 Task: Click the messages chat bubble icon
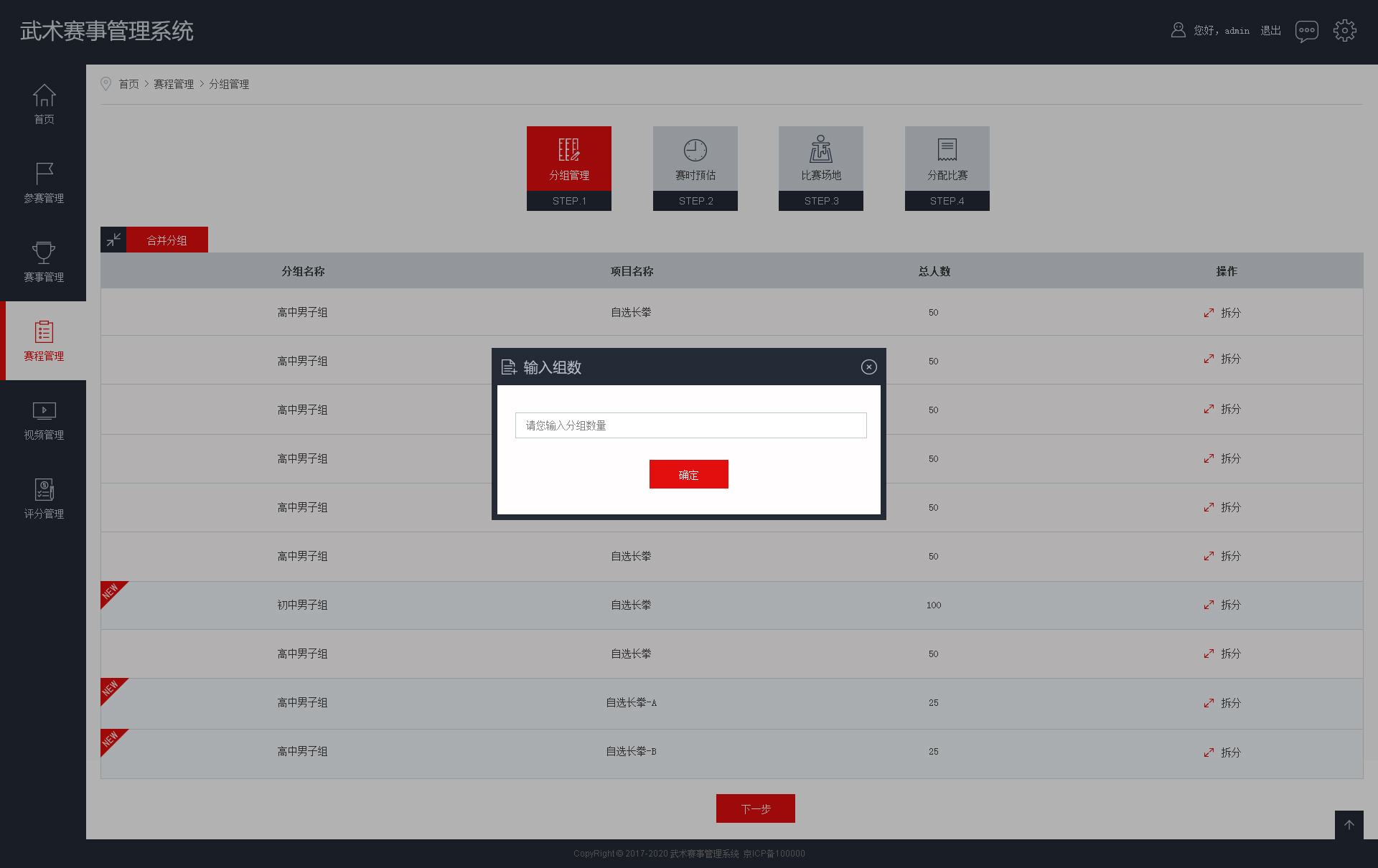[1306, 31]
